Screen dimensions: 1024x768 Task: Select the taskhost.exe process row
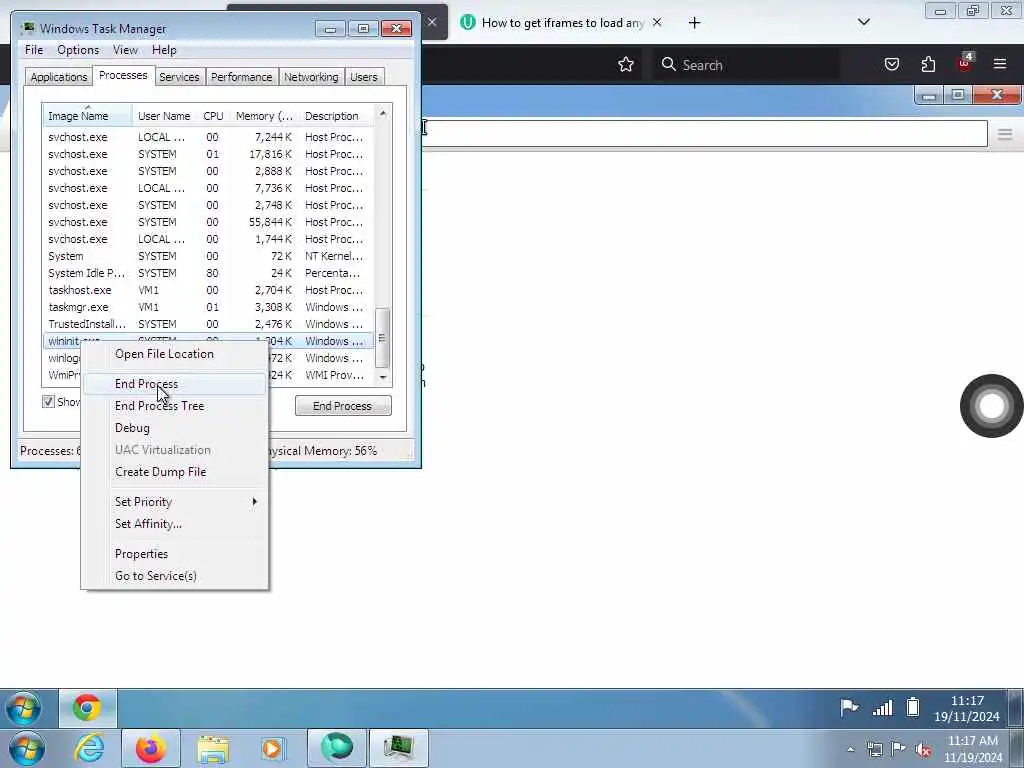coord(209,290)
